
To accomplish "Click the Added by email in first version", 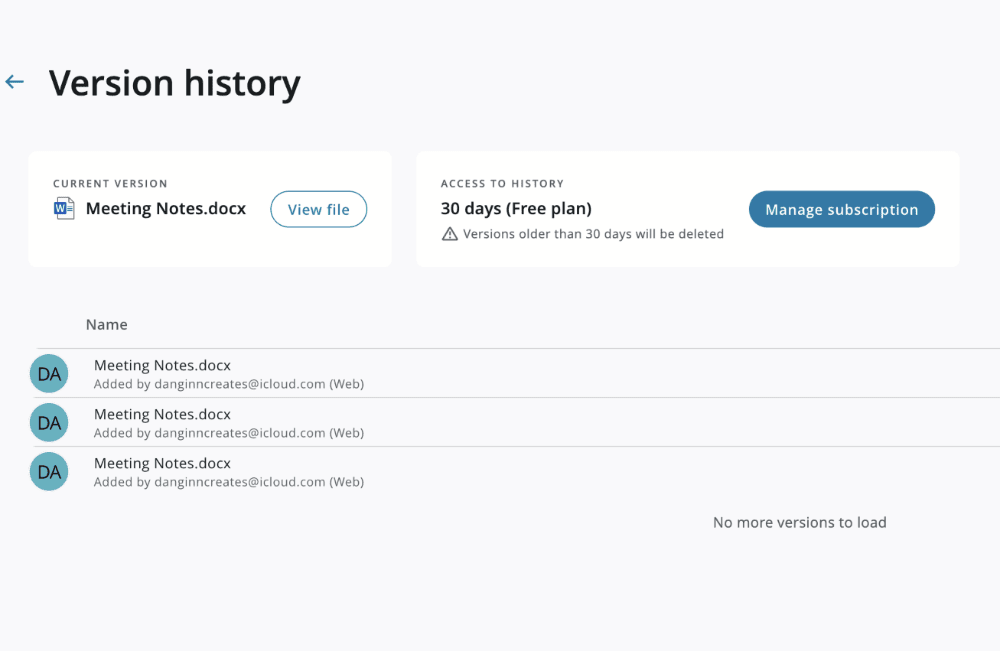I will 229,384.
